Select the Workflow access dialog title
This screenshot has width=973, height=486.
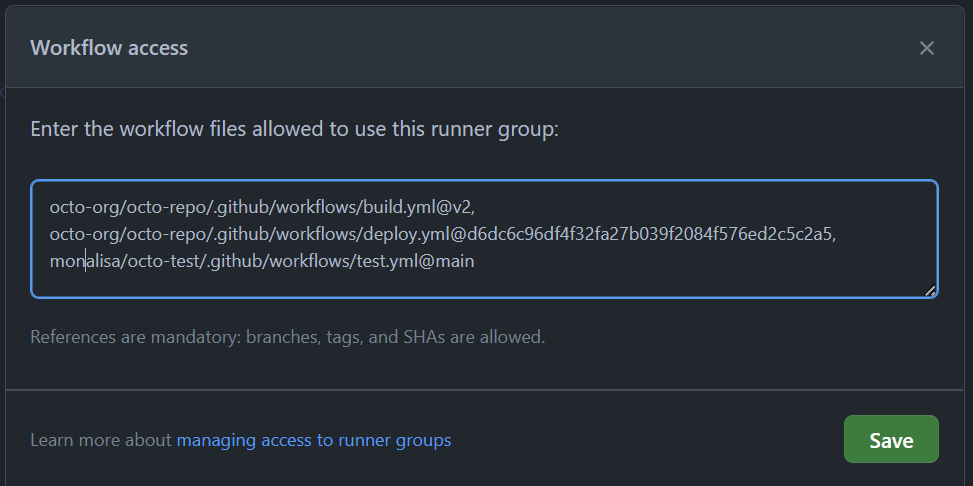click(x=109, y=48)
